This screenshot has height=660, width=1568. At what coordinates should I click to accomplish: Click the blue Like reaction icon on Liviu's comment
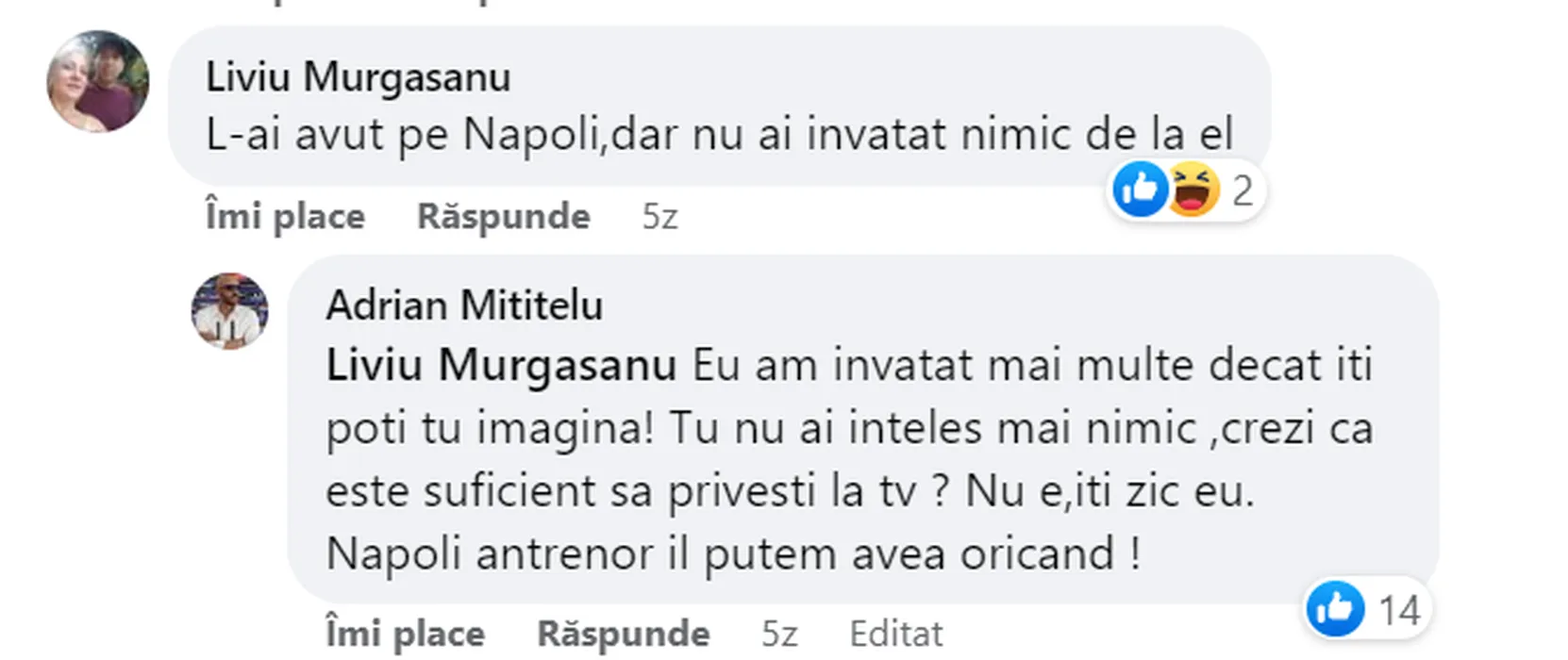pyautogui.click(x=1140, y=190)
